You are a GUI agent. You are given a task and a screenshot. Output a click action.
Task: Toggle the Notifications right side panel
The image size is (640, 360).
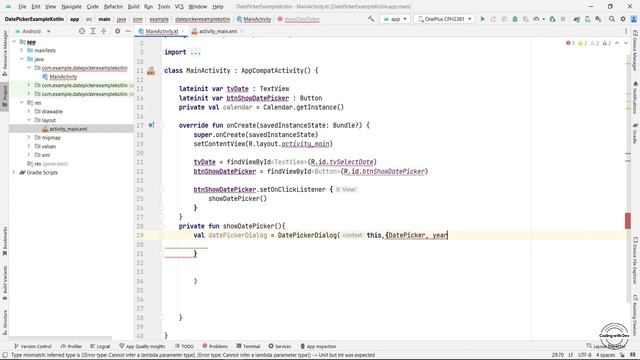(635, 98)
